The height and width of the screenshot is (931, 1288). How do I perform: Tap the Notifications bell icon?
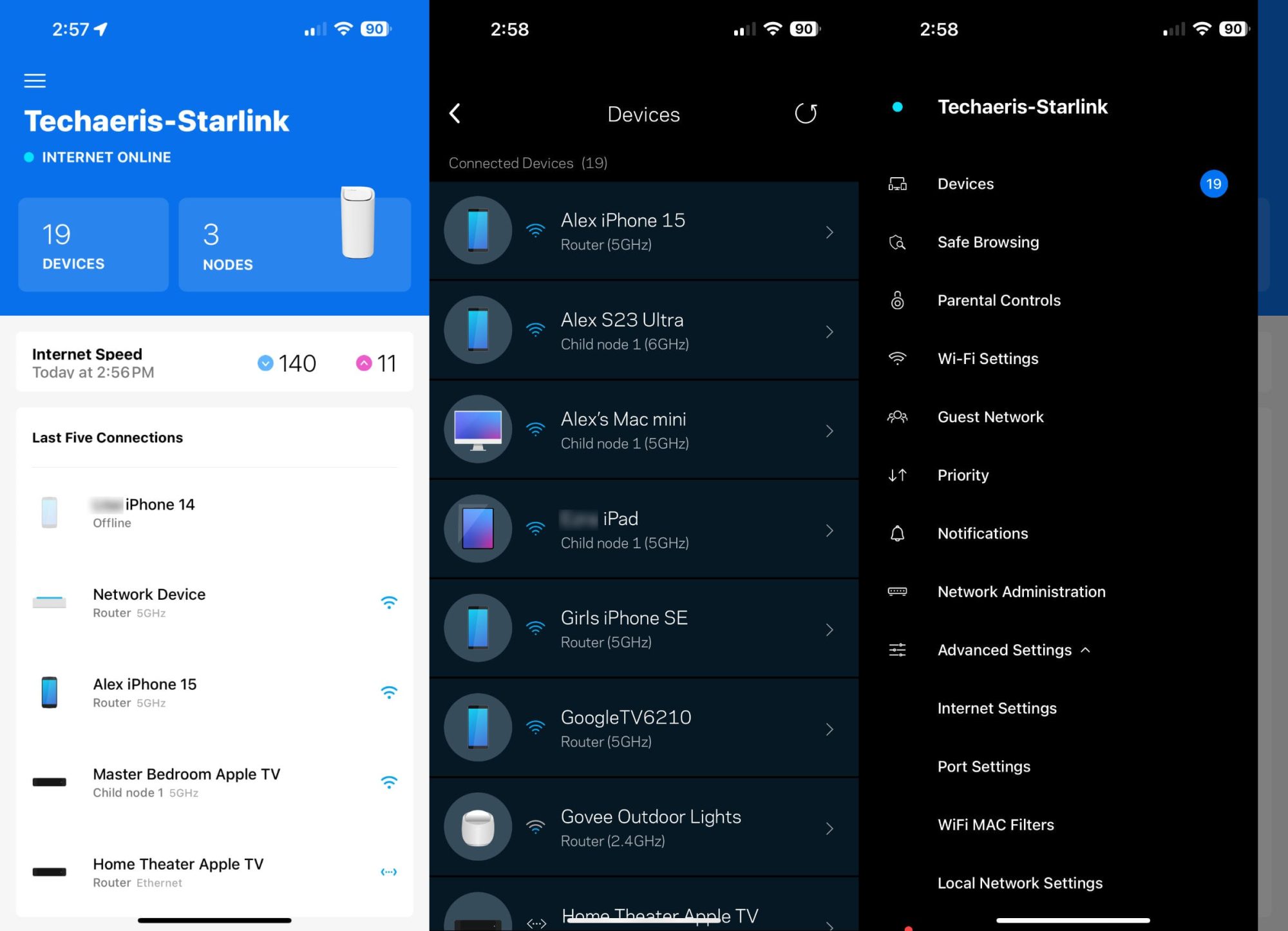[x=897, y=533]
